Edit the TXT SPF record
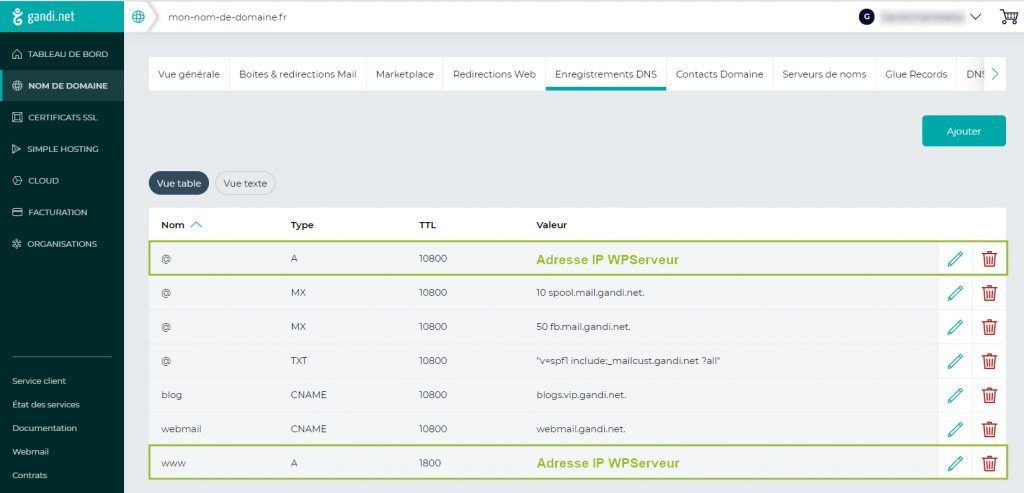1024x493 pixels. coord(955,360)
